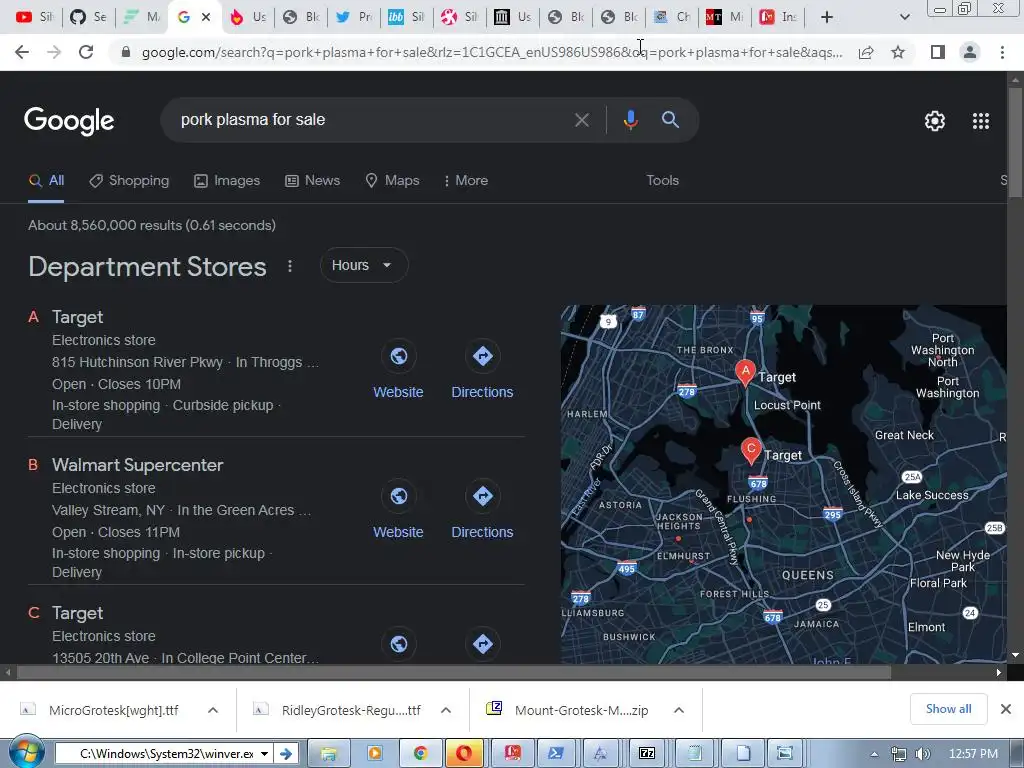Click the site lock security icon
Image resolution: width=1024 pixels, height=768 pixels.
(x=126, y=52)
